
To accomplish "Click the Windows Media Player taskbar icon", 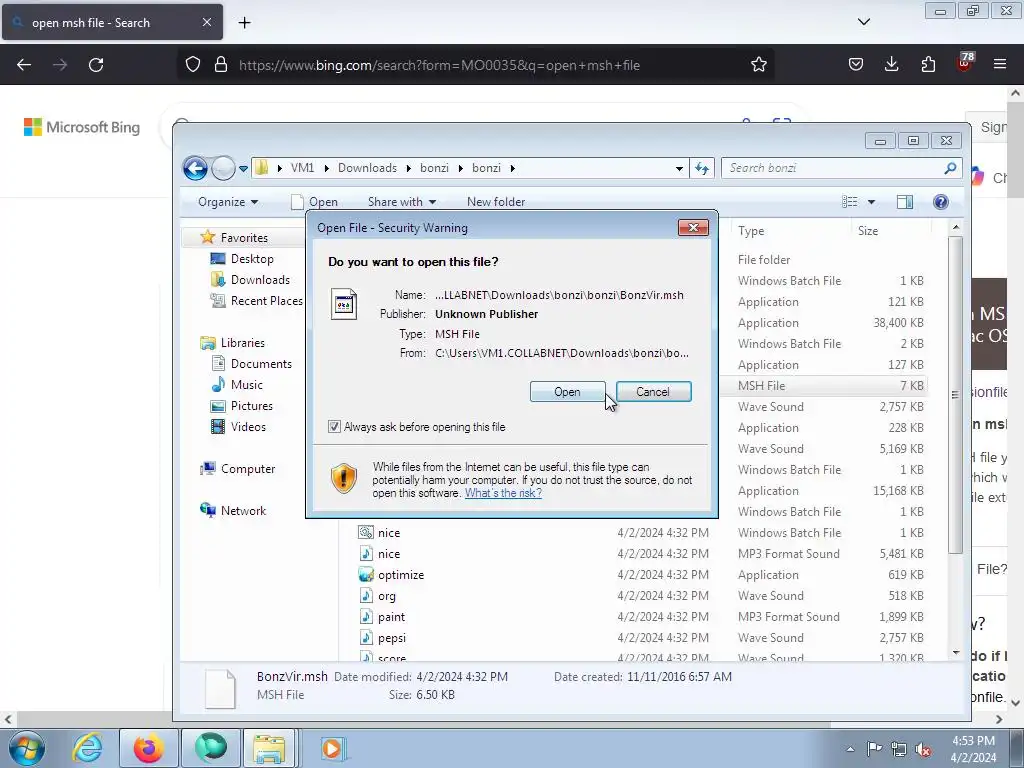I will pyautogui.click(x=332, y=748).
